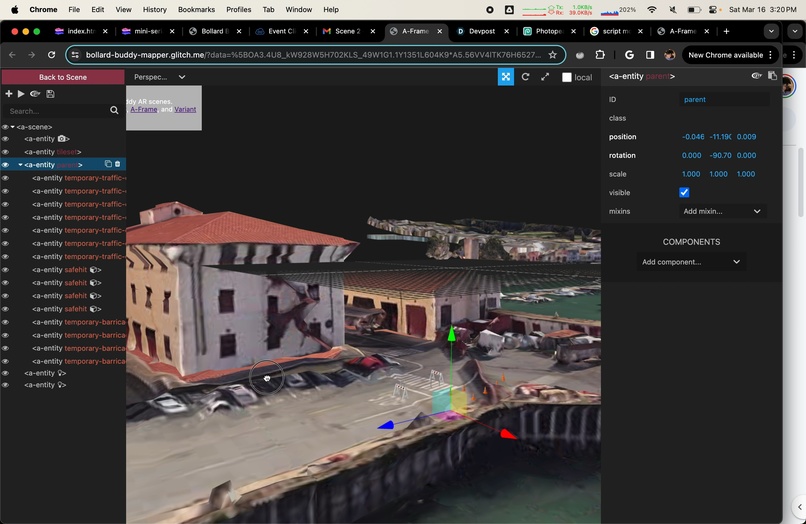Open the Apple menu
The width and height of the screenshot is (806, 524).
pos(14,9)
